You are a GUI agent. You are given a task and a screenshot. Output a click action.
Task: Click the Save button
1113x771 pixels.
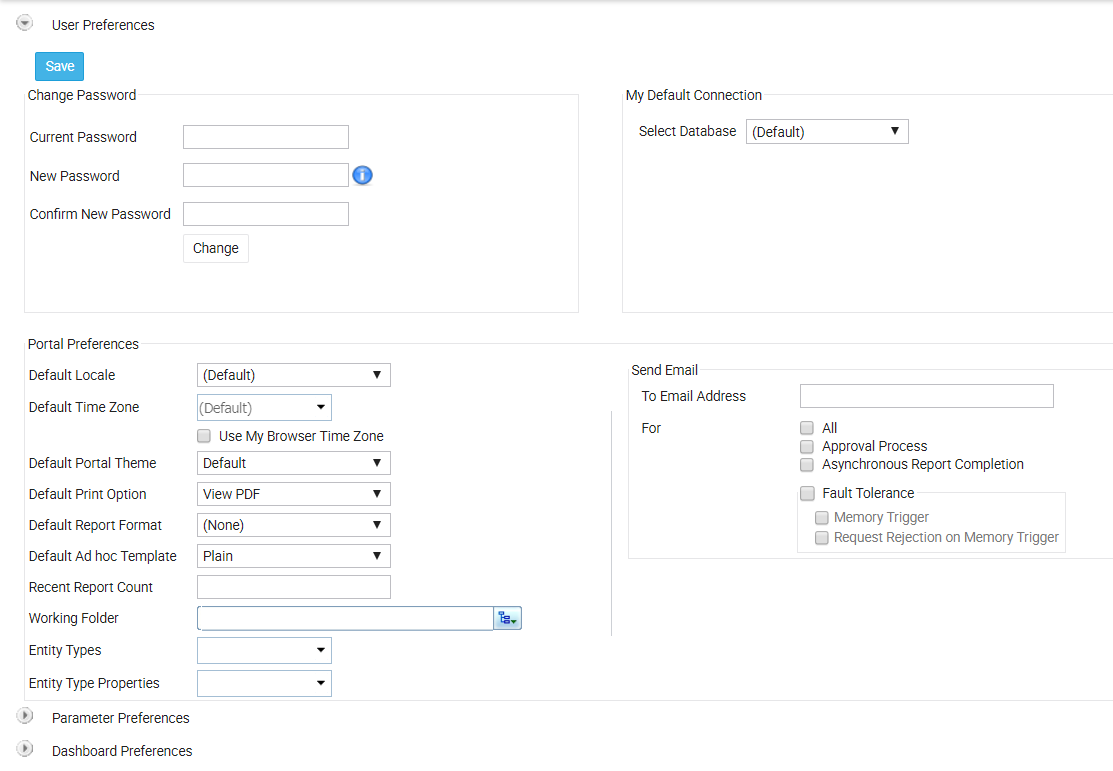coord(58,65)
